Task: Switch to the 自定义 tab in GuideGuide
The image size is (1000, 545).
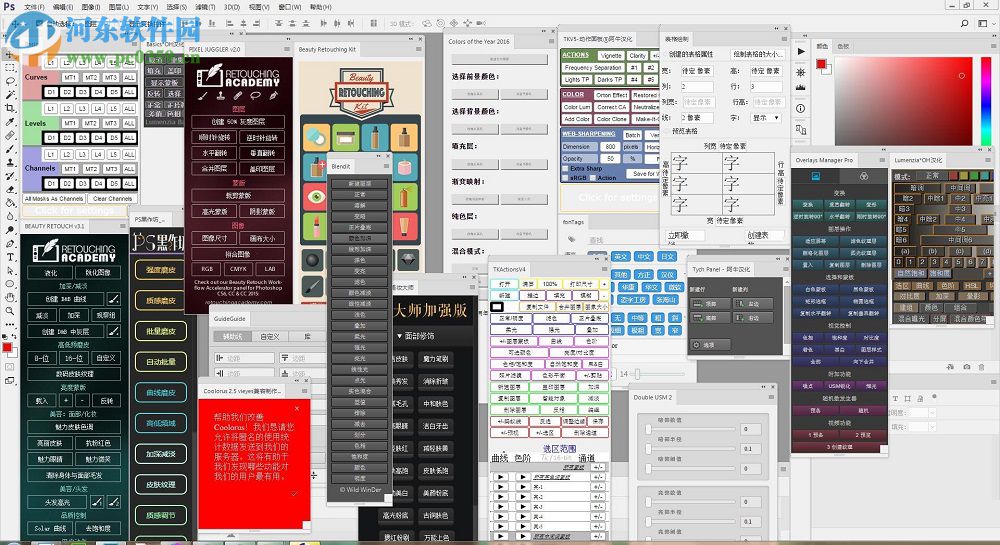Action: tap(270, 336)
